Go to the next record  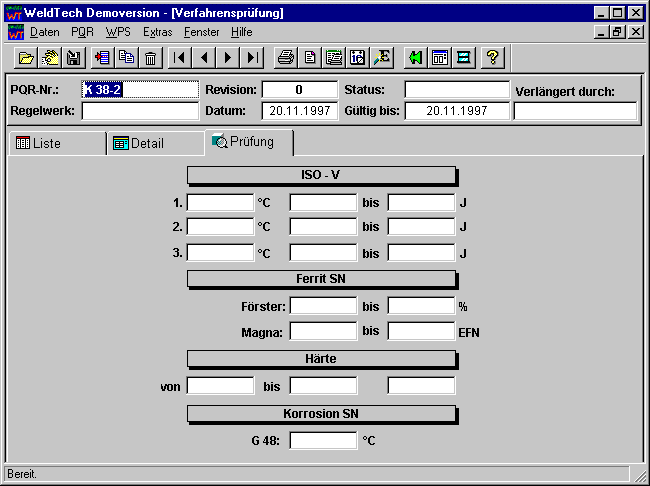coord(229,58)
